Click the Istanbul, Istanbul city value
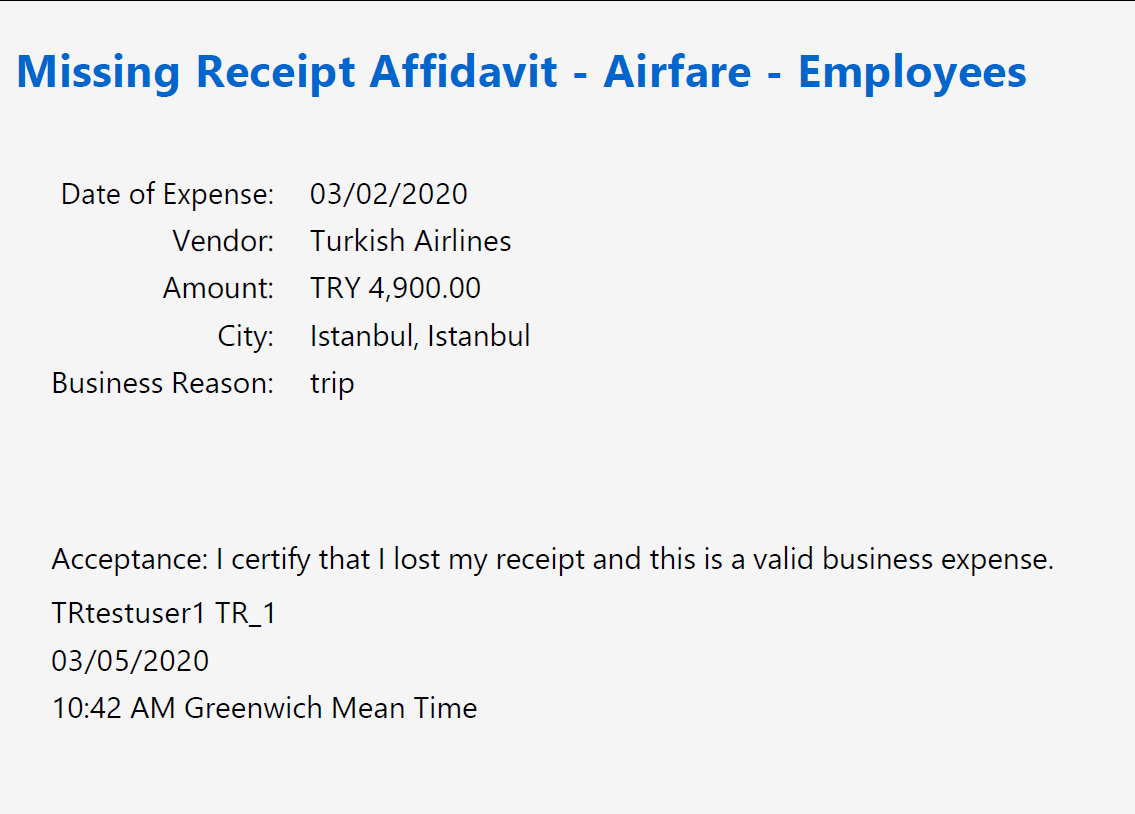Image resolution: width=1135 pixels, height=814 pixels. pyautogui.click(x=420, y=336)
